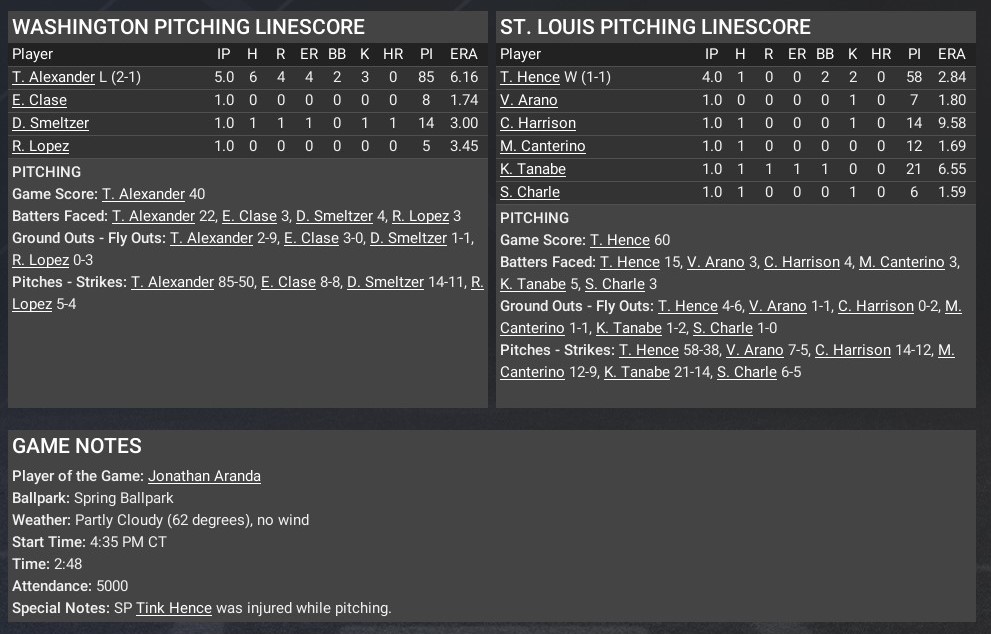
Task: Click D. Smeltzer in Washington Pitches - Strikes line
Action: pyautogui.click(x=385, y=282)
